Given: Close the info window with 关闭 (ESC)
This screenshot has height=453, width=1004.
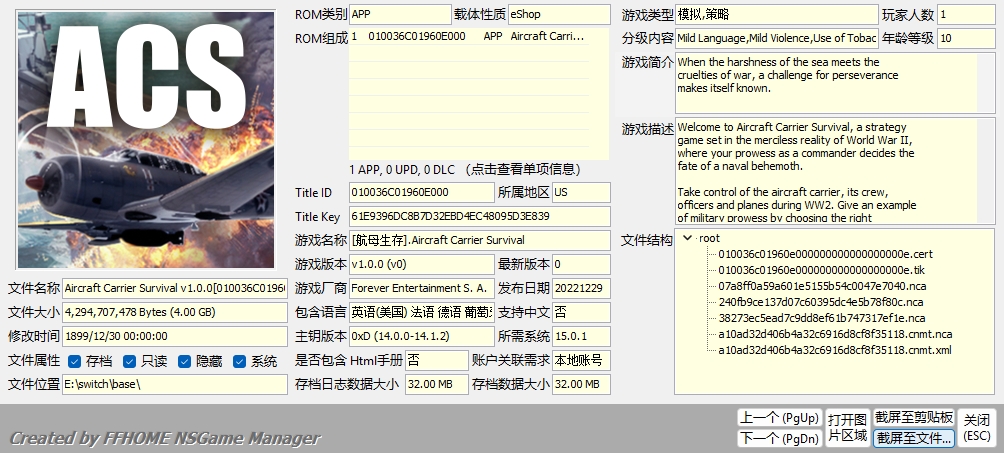Looking at the screenshot, I should click(x=977, y=428).
